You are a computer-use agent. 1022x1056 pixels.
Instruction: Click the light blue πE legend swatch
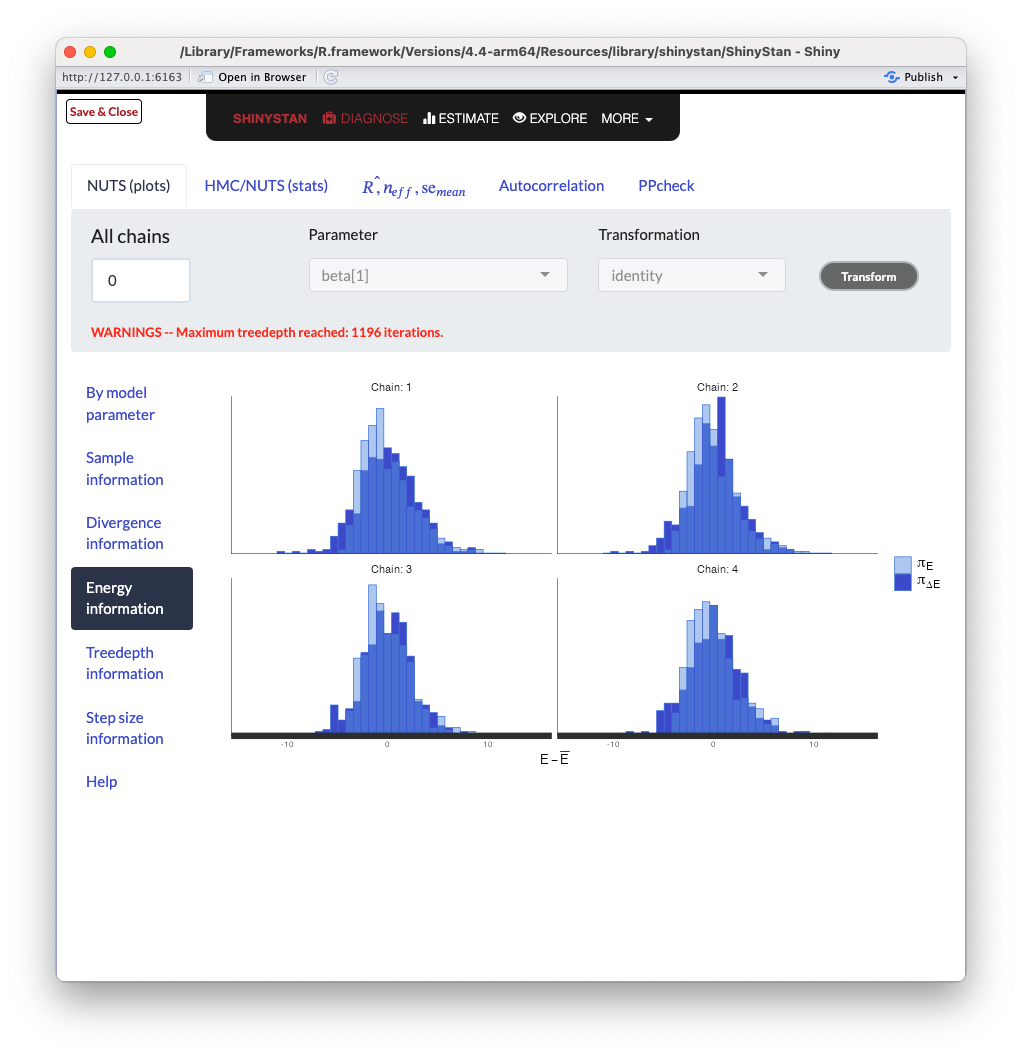click(x=903, y=565)
